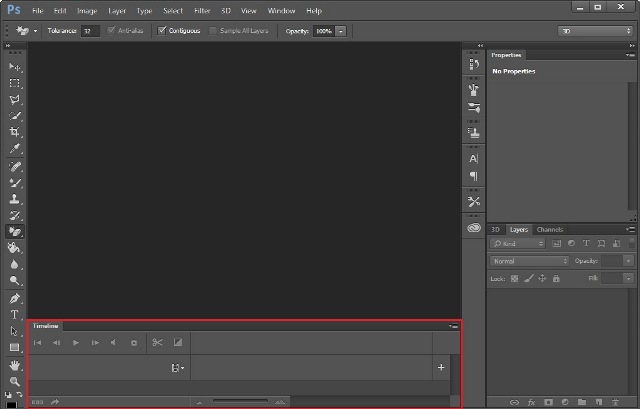Select the Path Selection tool
Screen dimensions: 640x409
tap(15, 331)
